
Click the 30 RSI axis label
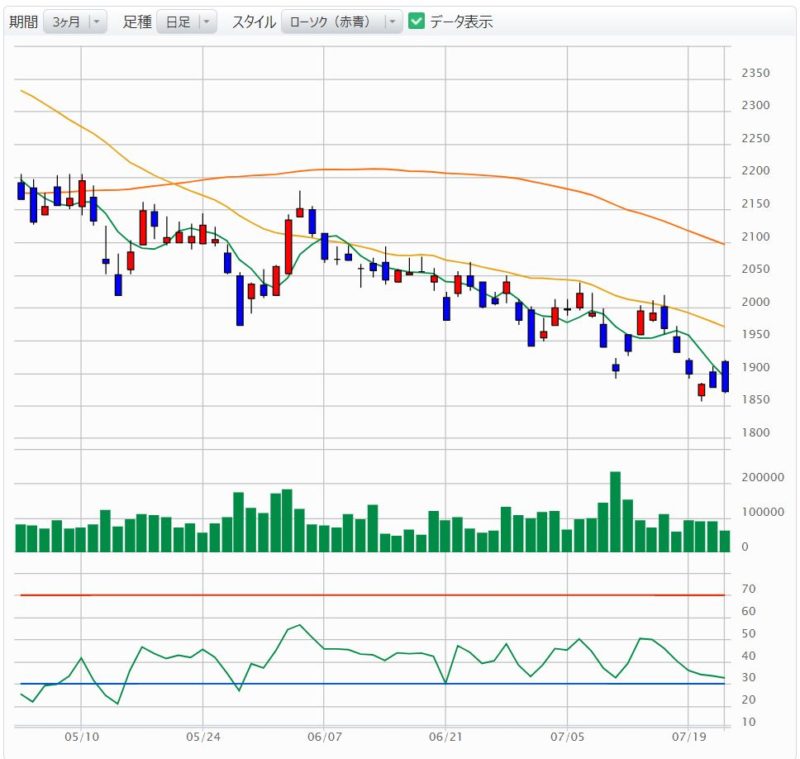point(748,677)
